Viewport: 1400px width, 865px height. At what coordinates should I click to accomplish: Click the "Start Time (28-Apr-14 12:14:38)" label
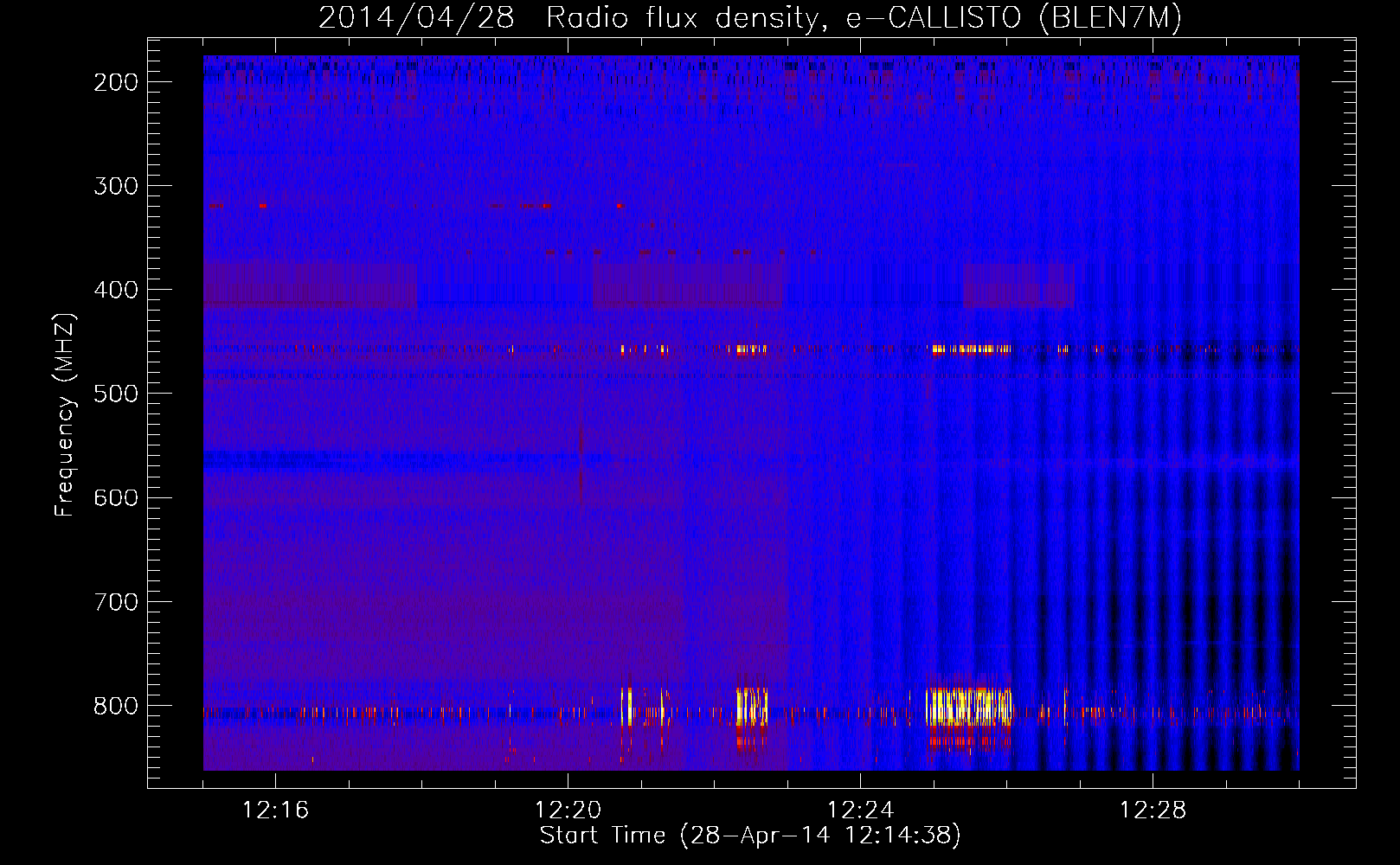click(750, 836)
